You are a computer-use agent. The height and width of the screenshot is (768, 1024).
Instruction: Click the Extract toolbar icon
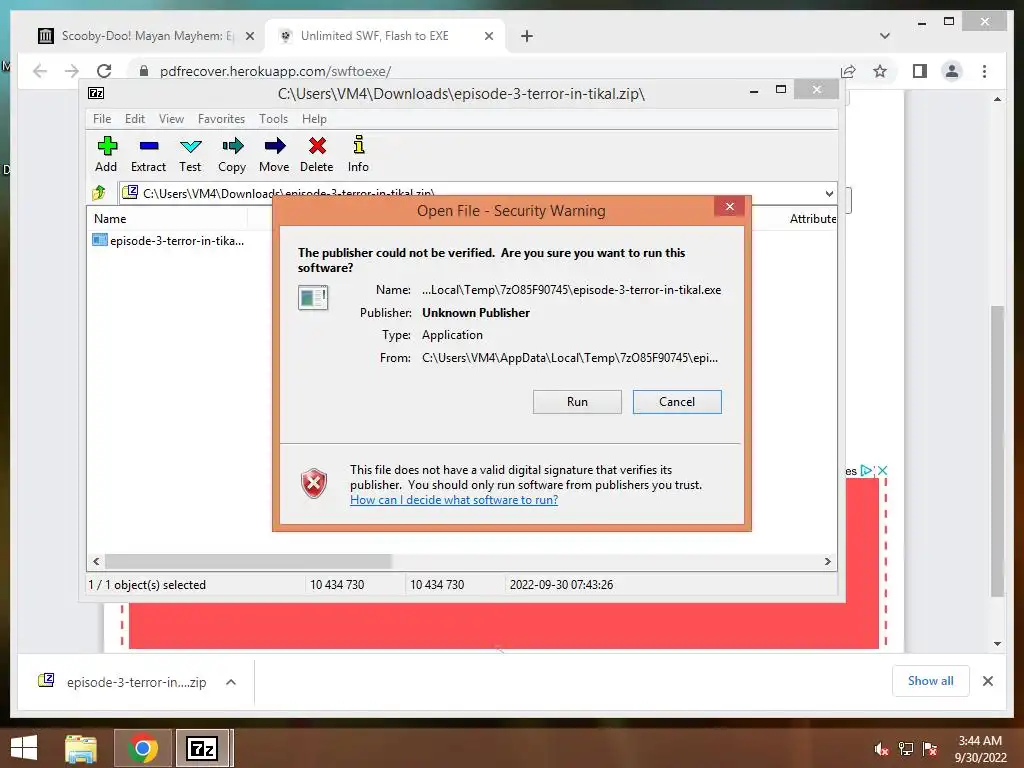point(148,154)
